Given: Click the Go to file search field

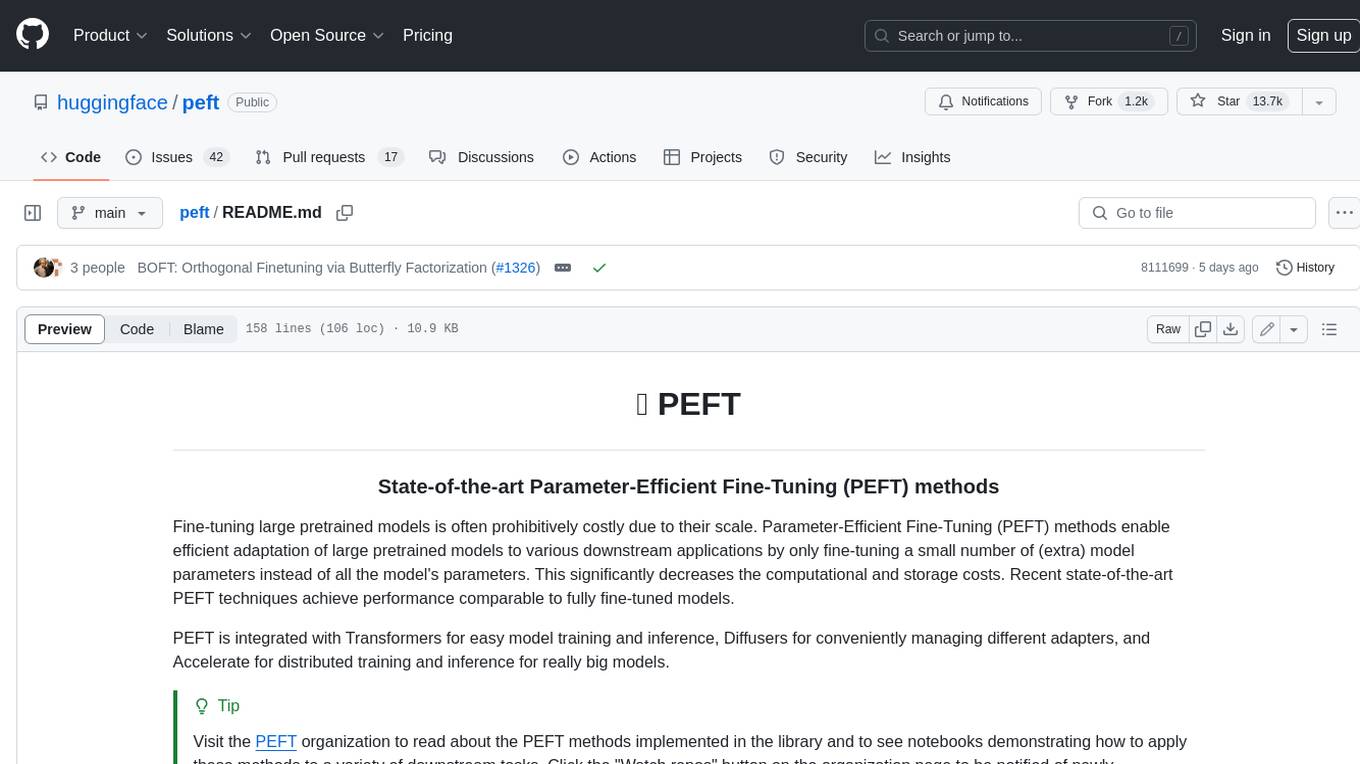Looking at the screenshot, I should pos(1197,213).
